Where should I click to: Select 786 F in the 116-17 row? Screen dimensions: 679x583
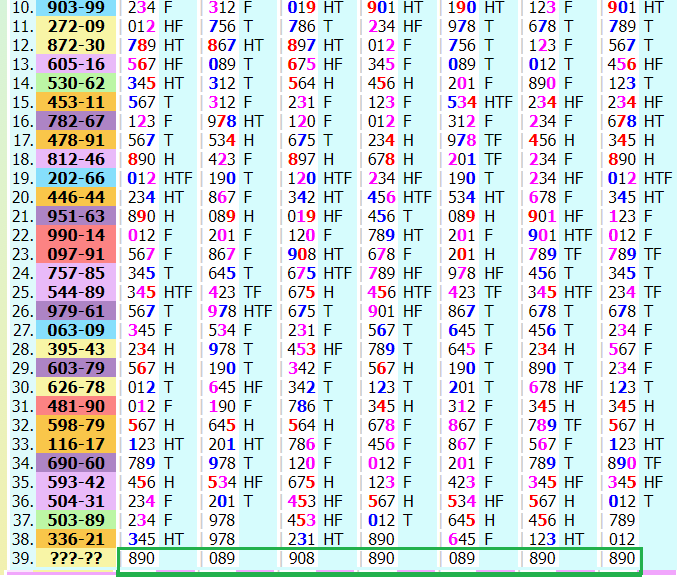pyautogui.click(x=310, y=444)
